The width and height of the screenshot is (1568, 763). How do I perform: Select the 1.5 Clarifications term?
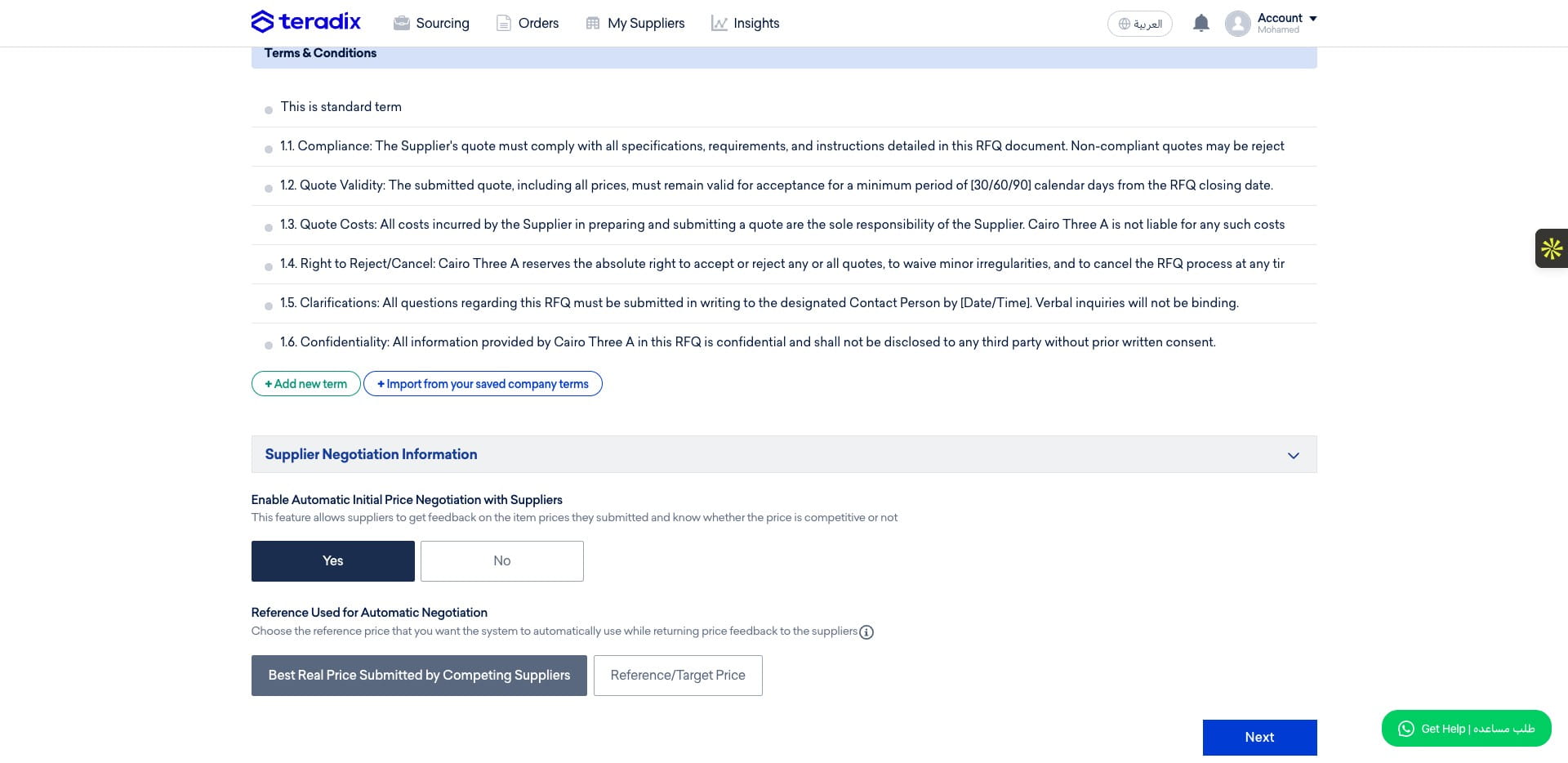point(784,303)
